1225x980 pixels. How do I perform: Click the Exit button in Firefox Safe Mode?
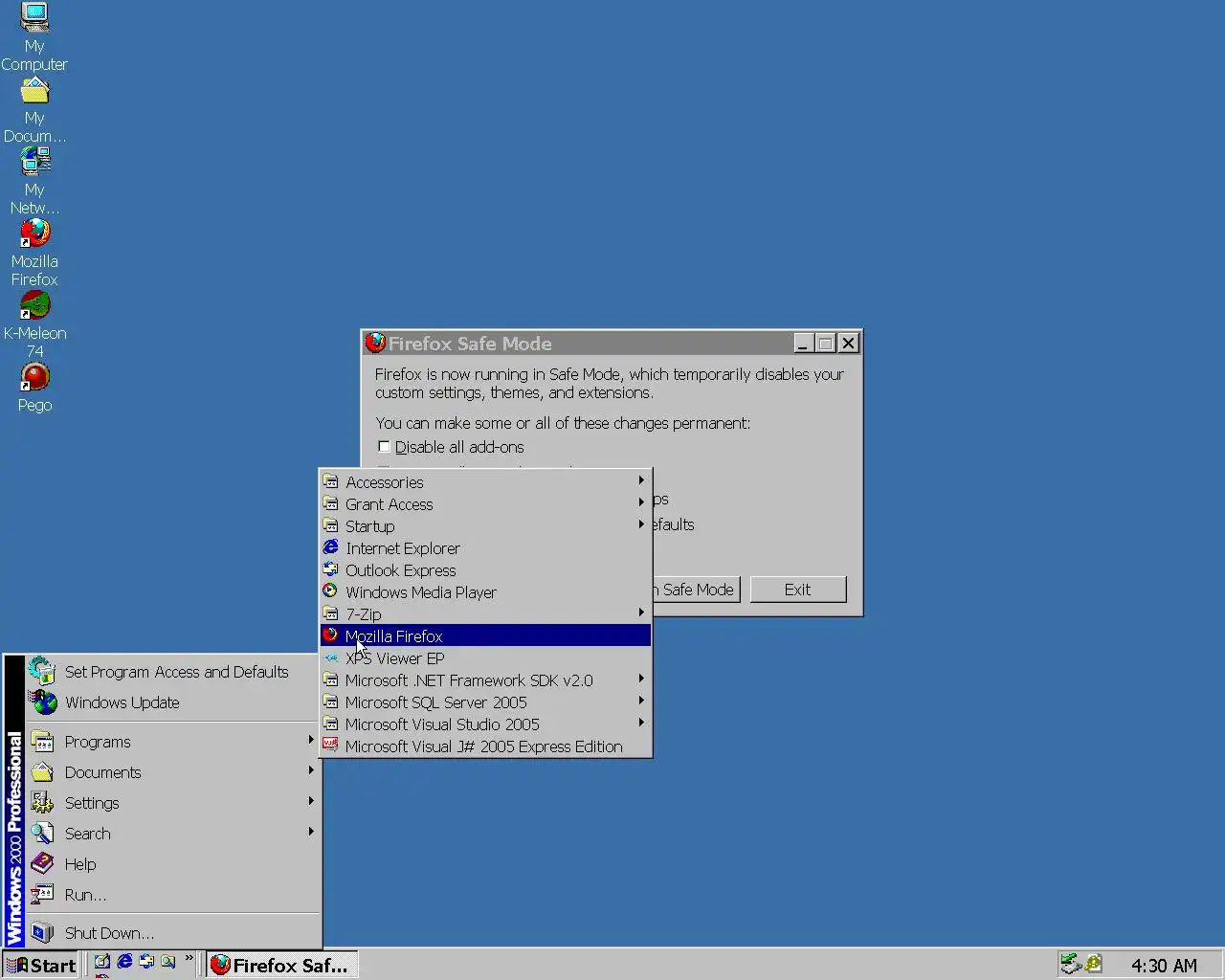798,590
